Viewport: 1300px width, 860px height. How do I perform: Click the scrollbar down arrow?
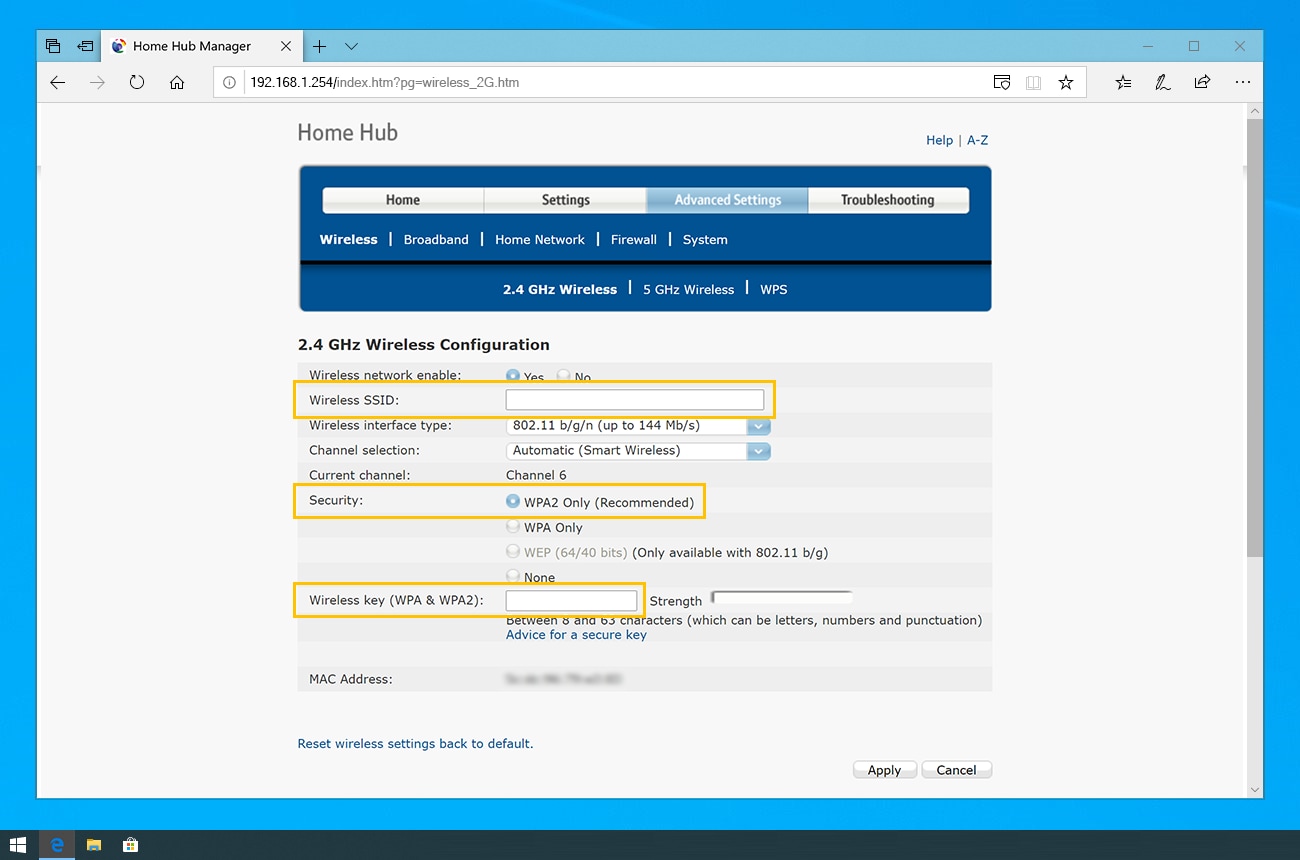tap(1255, 790)
